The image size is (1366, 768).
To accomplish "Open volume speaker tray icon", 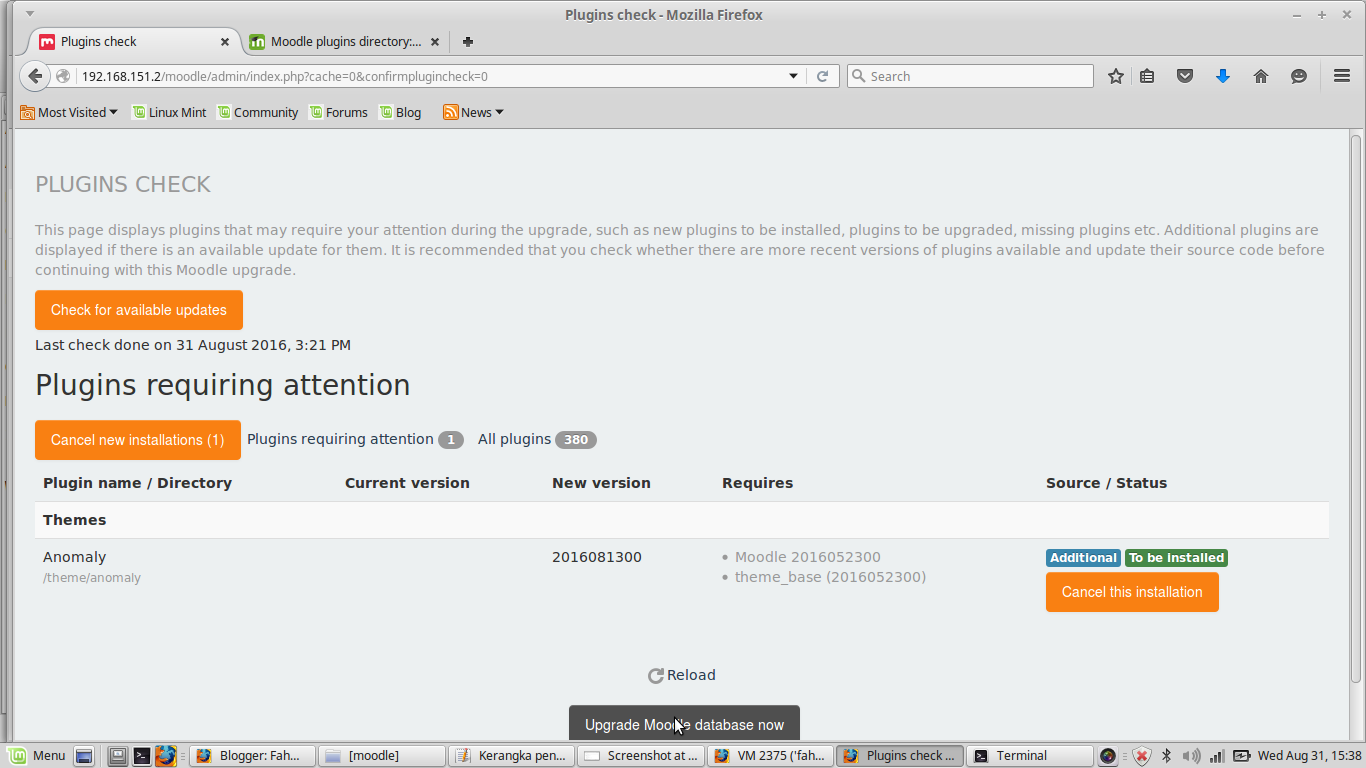I will click(1191, 756).
